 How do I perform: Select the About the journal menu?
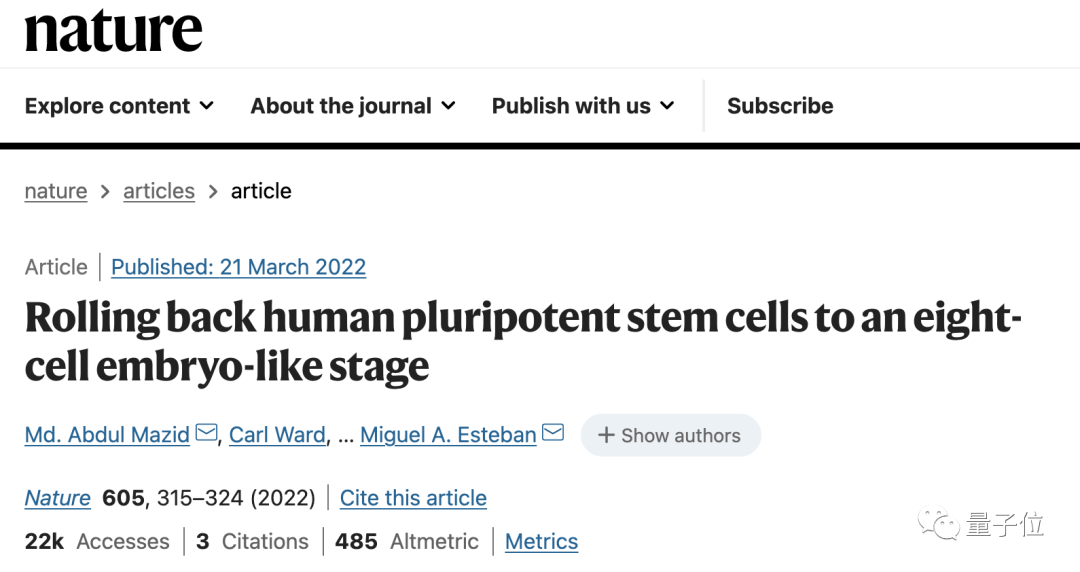(353, 105)
